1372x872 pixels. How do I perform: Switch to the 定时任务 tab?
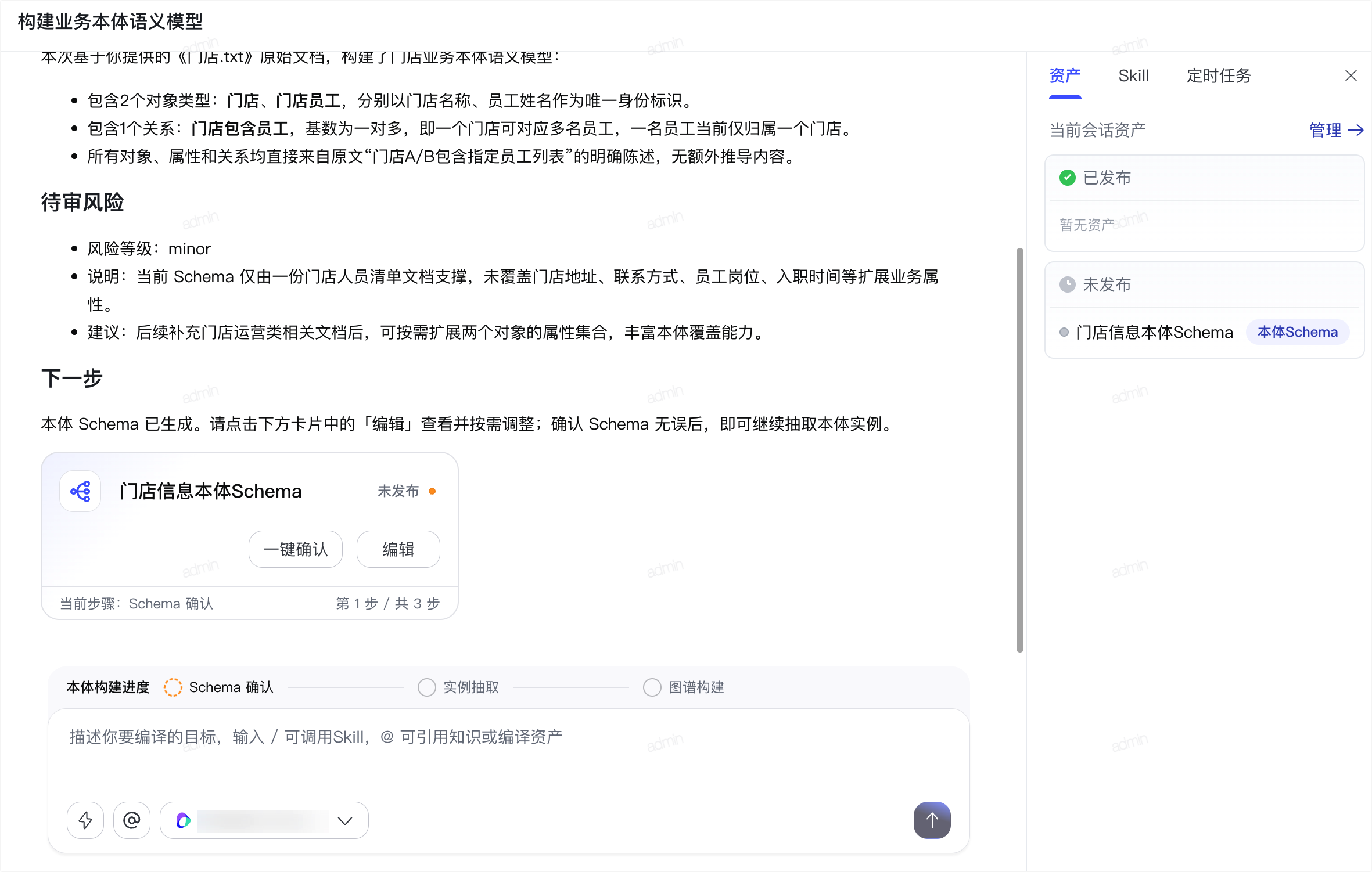pos(1219,76)
